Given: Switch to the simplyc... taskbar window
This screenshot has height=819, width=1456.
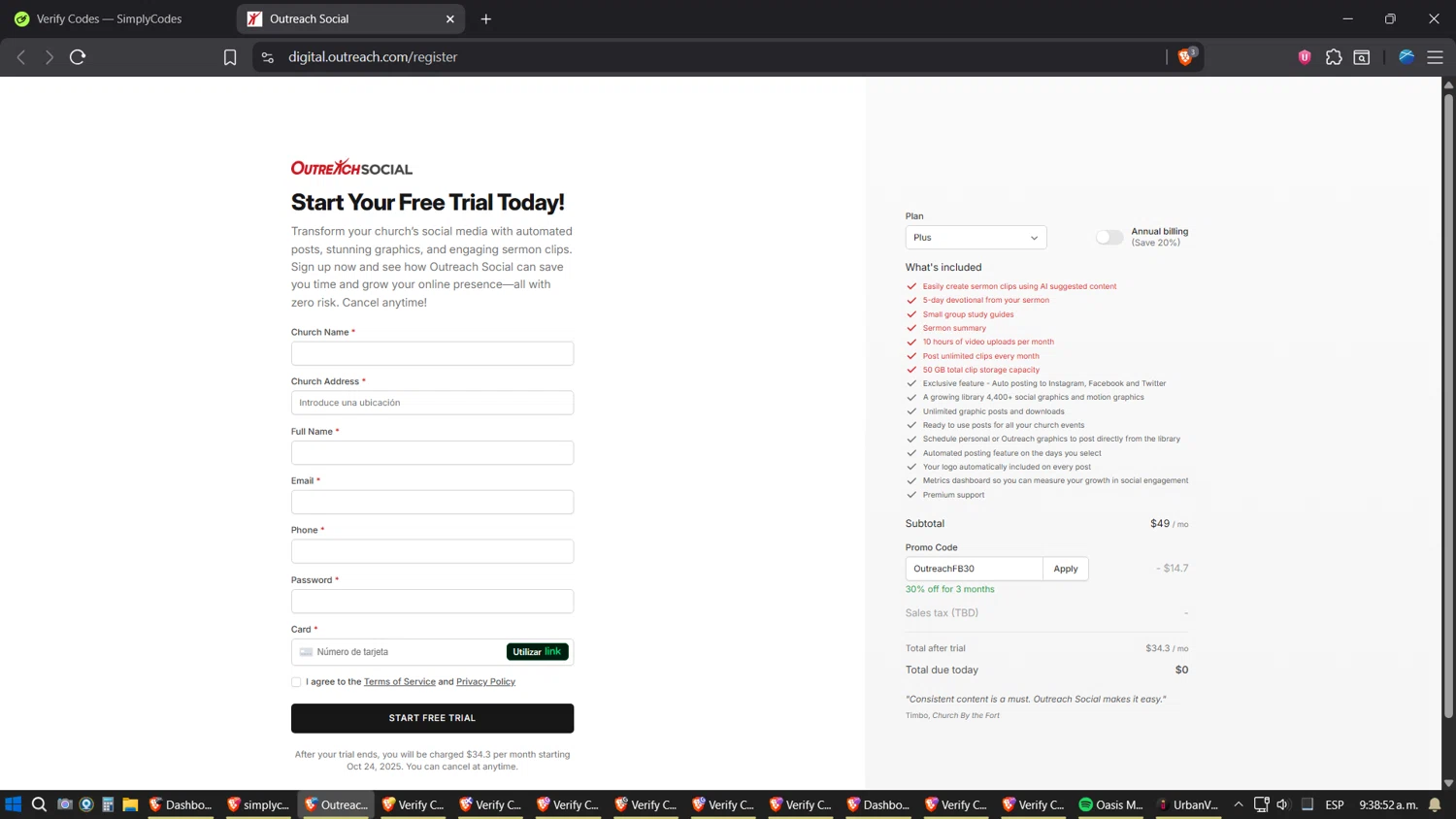Looking at the screenshot, I should point(258,804).
